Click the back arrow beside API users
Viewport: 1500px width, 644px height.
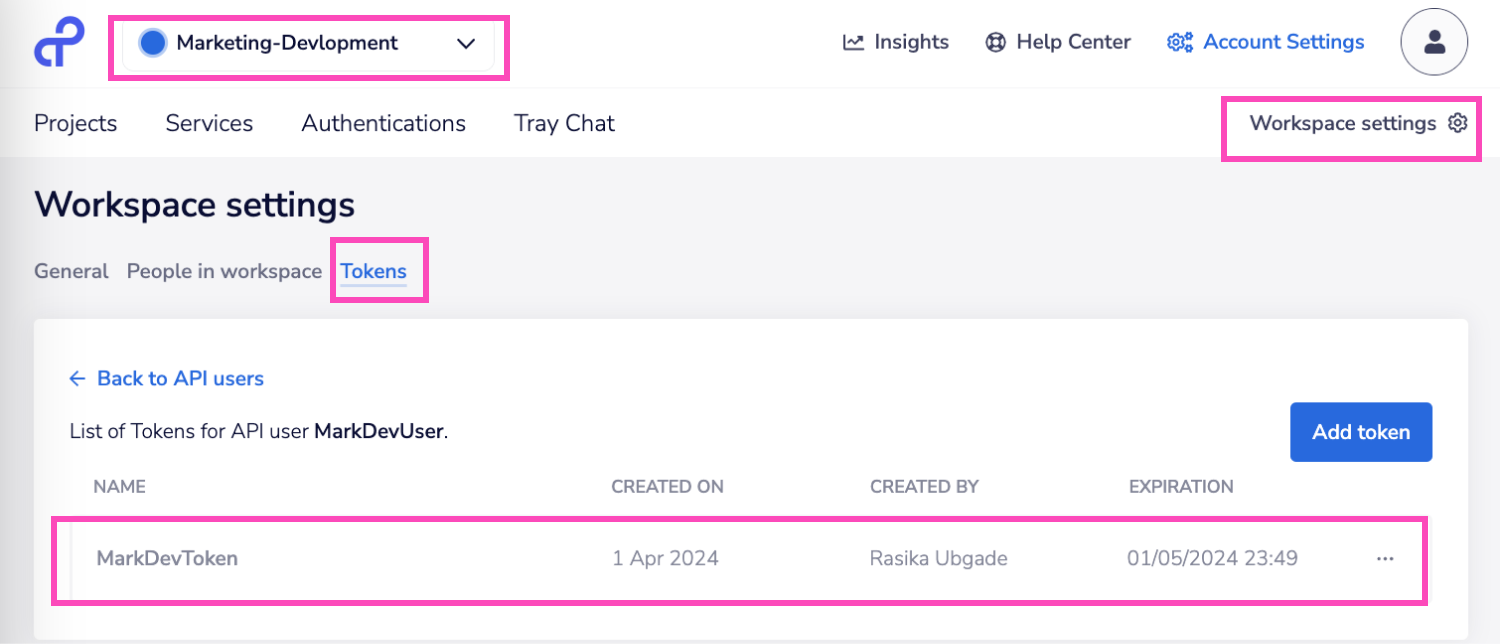point(78,378)
